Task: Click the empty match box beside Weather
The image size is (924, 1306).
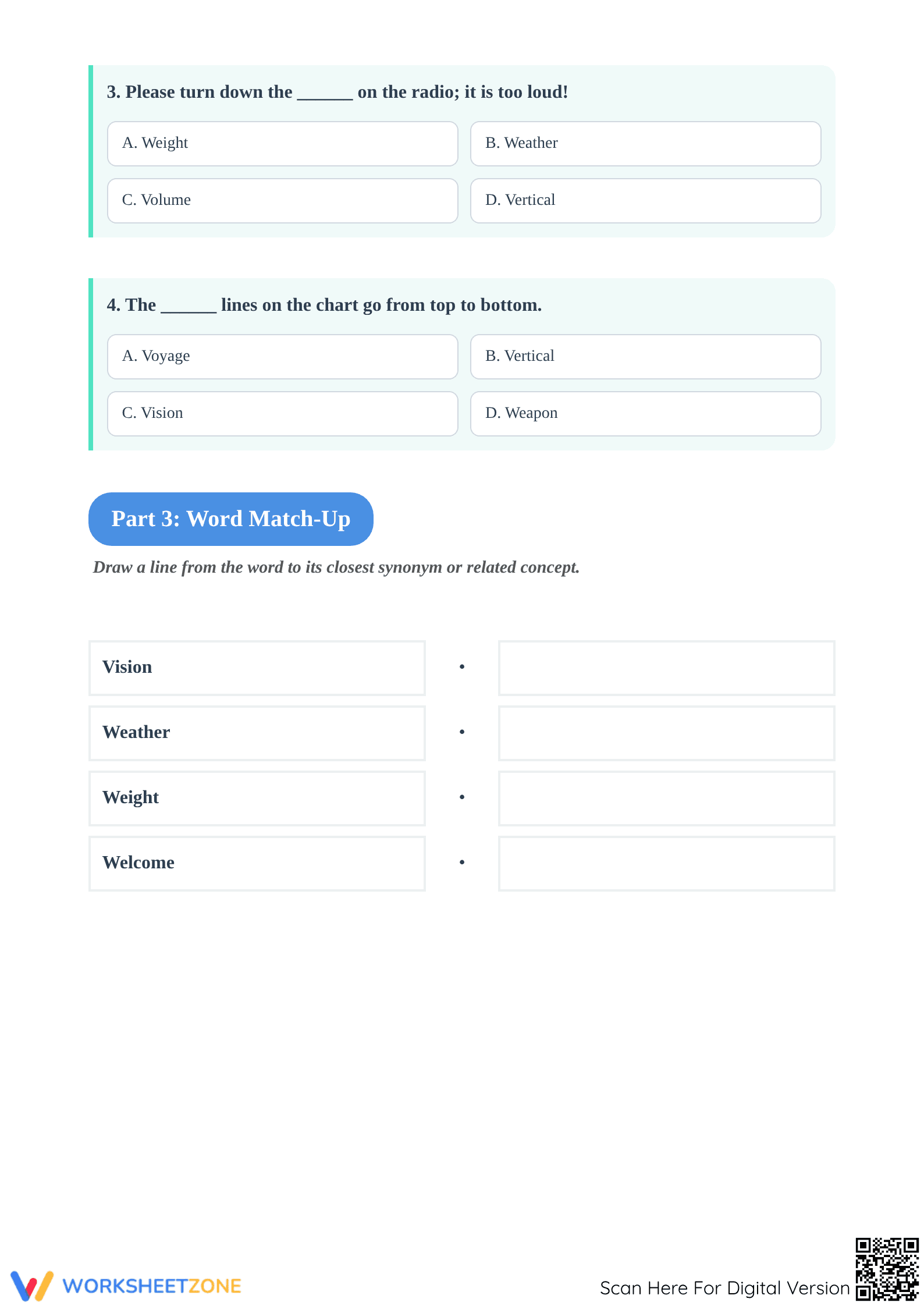Action: coord(666,733)
